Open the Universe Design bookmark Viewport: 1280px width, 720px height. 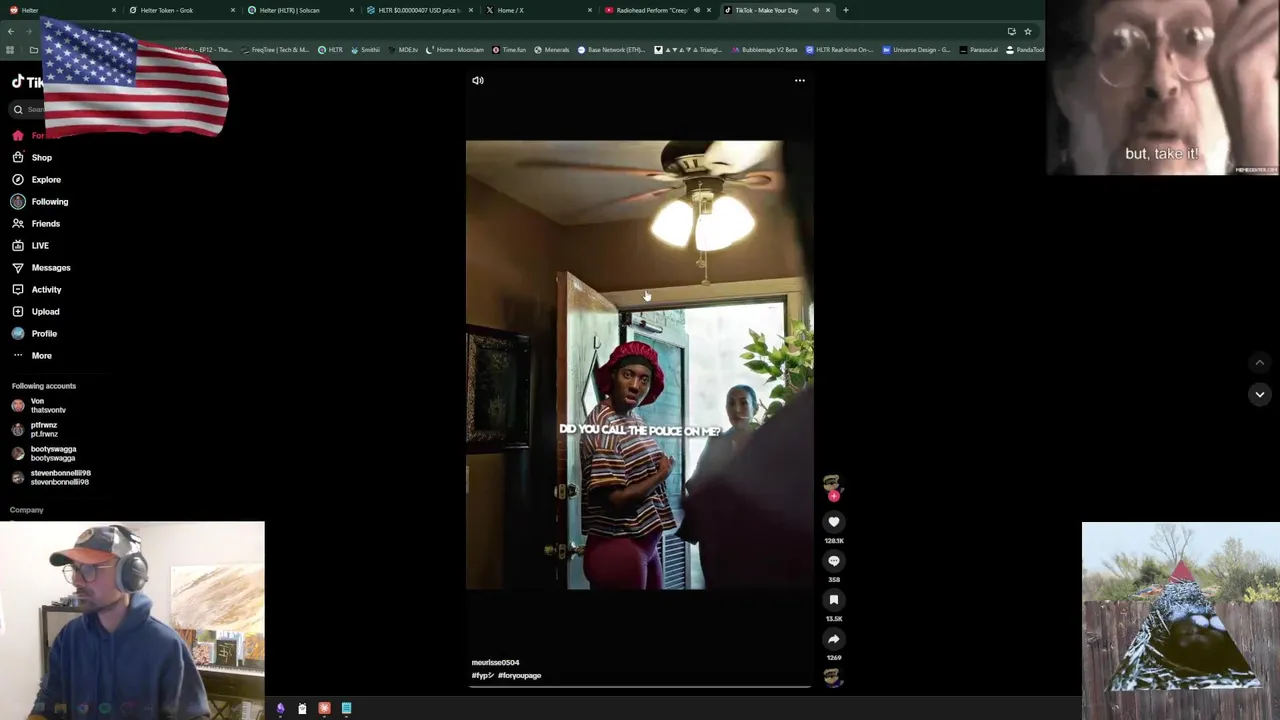click(x=916, y=50)
